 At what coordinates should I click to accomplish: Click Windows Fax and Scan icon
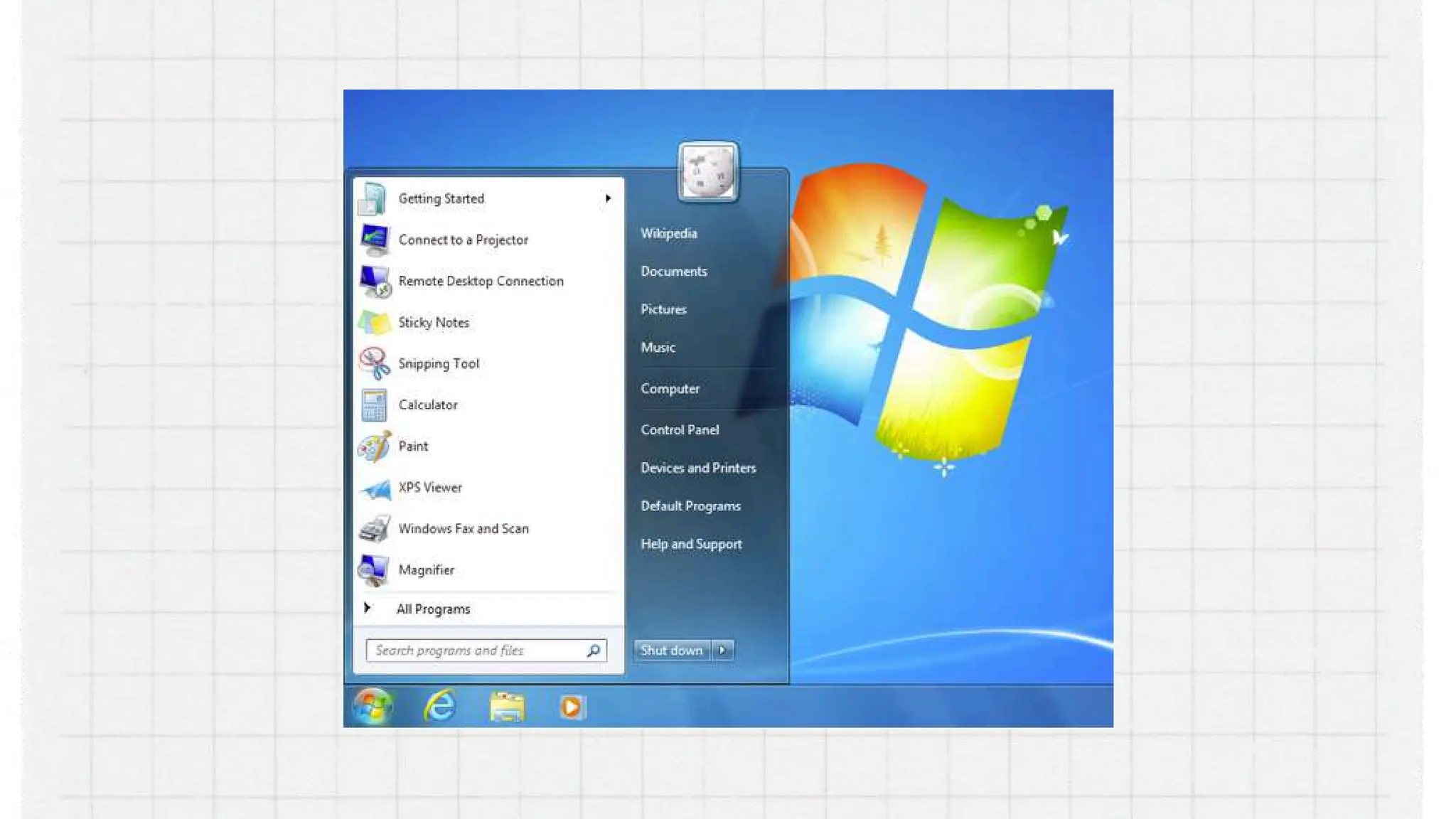point(374,529)
